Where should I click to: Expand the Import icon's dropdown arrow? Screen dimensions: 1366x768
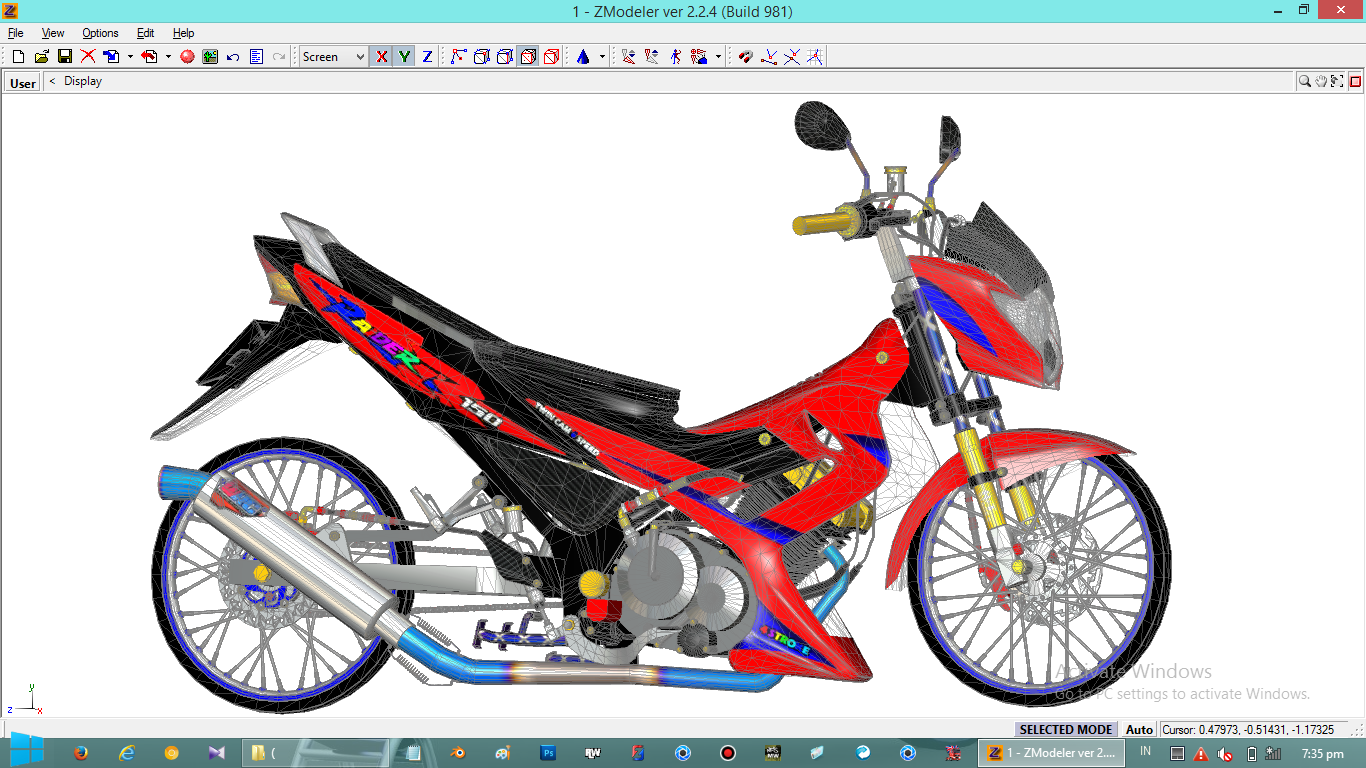[x=130, y=57]
